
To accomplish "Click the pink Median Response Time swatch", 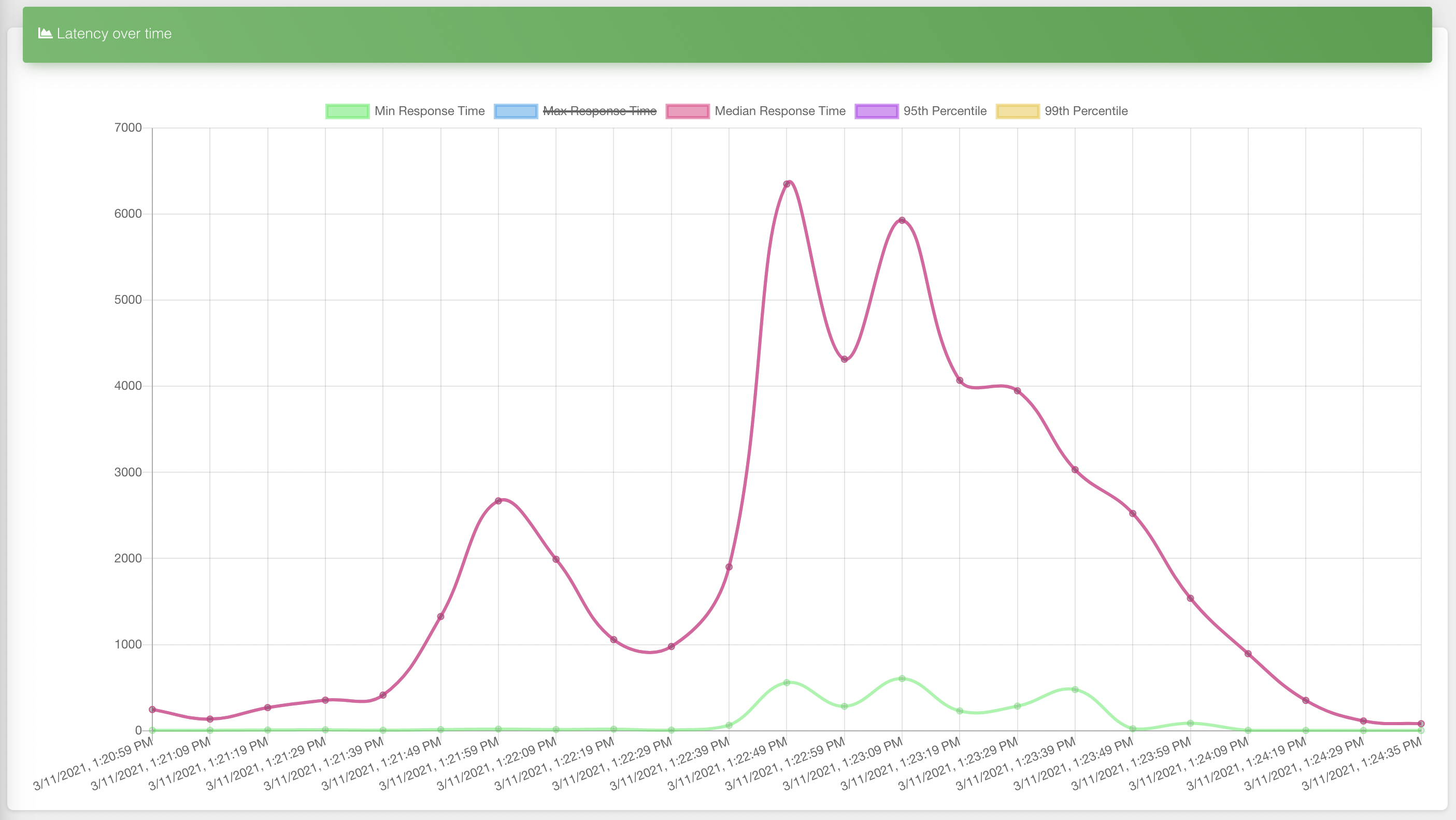I will [687, 111].
